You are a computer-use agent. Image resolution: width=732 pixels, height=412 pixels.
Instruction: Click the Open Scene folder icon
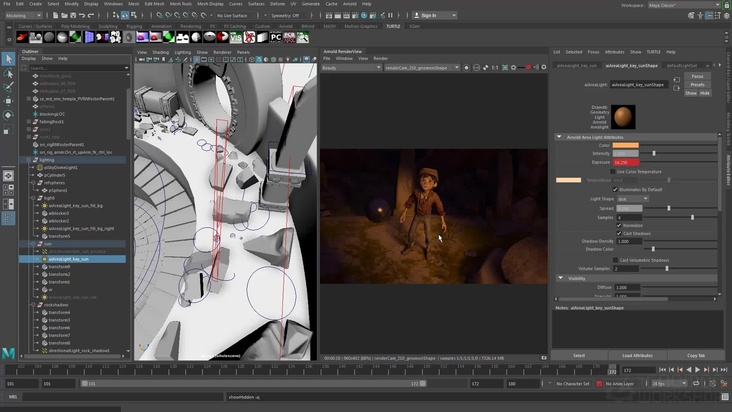tap(64, 15)
